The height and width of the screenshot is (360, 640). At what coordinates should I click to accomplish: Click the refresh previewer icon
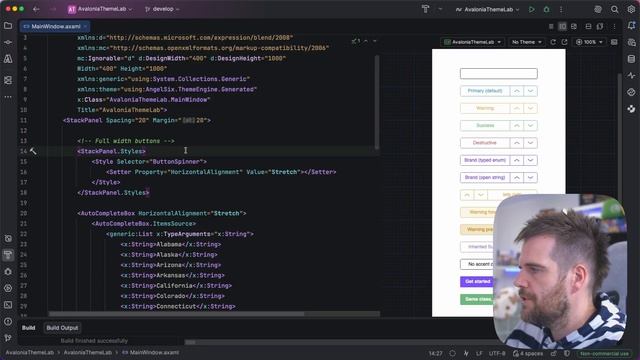[x=553, y=42]
